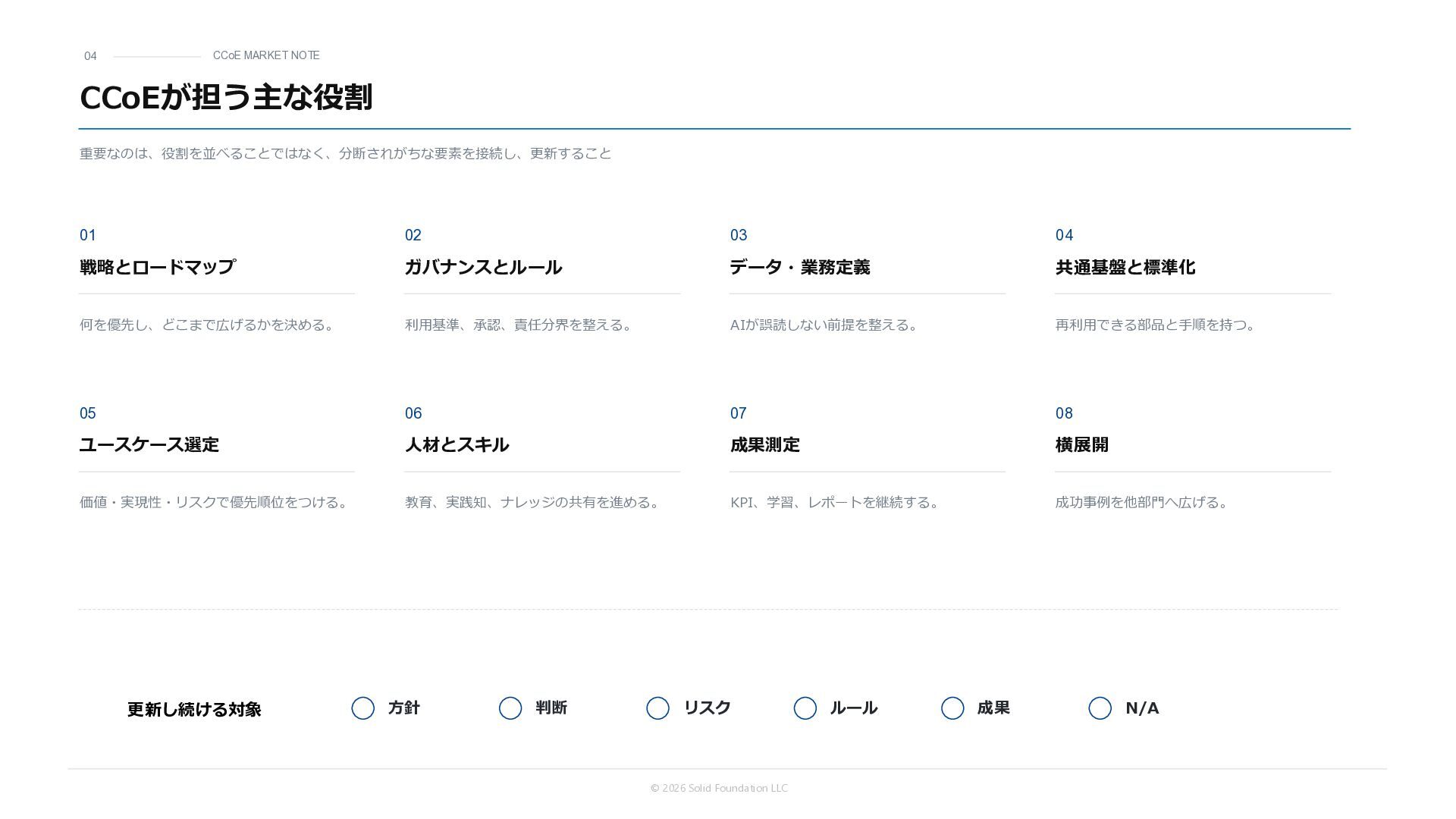
Task: Click the description 成功事例を他部門へ広げる。
Action: pos(1142,502)
